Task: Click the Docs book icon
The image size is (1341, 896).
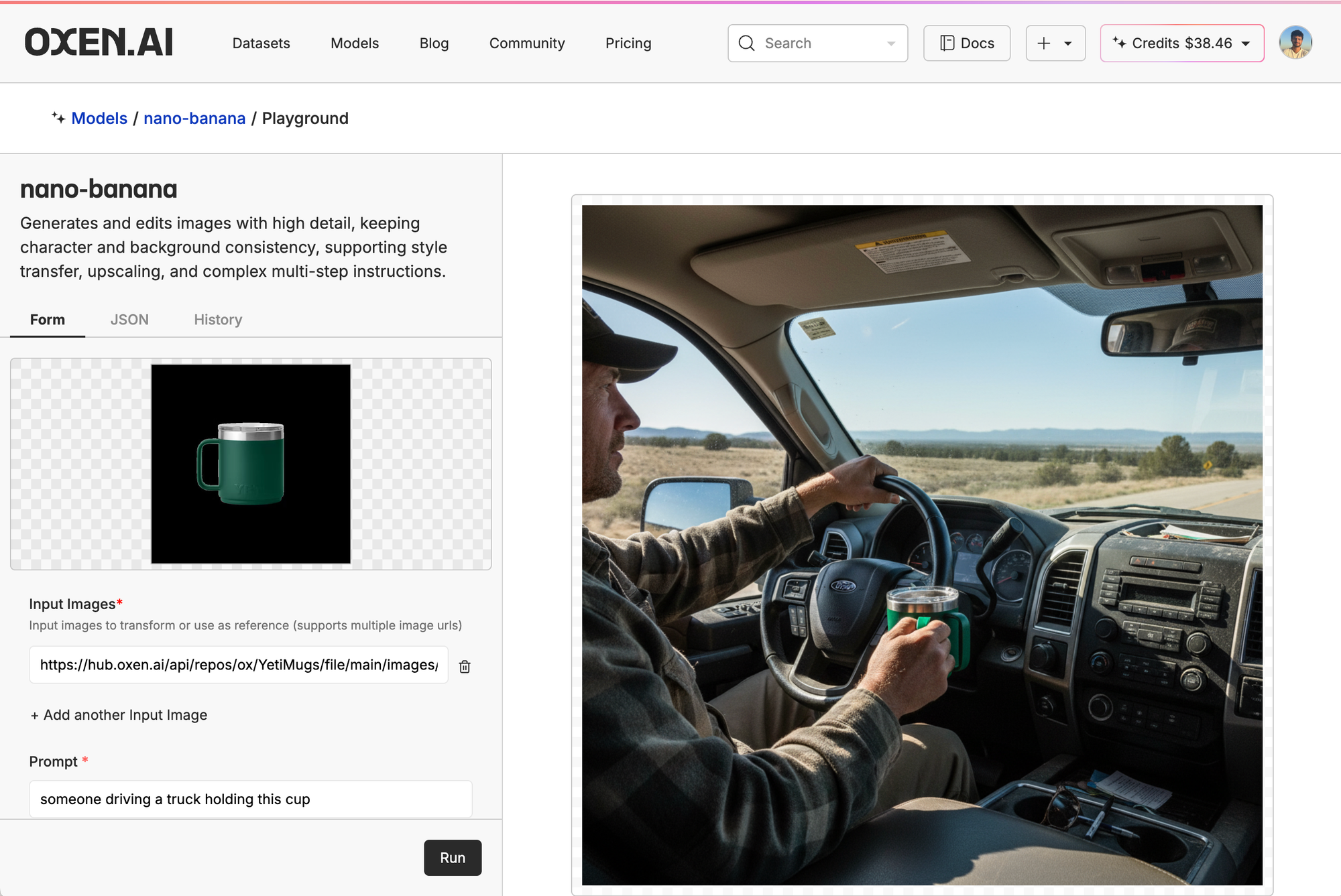Action: [947, 44]
